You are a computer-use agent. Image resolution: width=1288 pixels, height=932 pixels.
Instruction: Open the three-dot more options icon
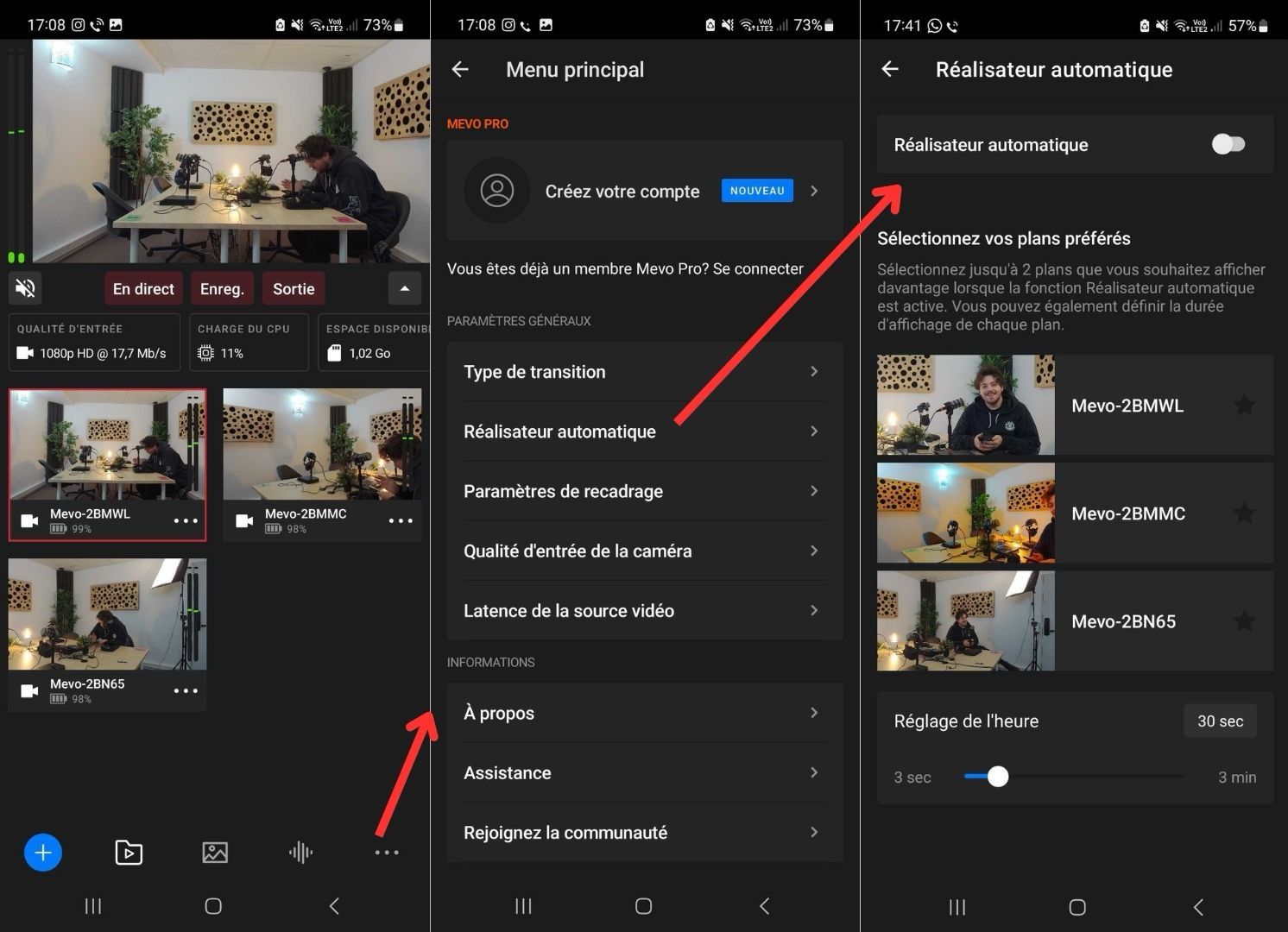coord(387,852)
